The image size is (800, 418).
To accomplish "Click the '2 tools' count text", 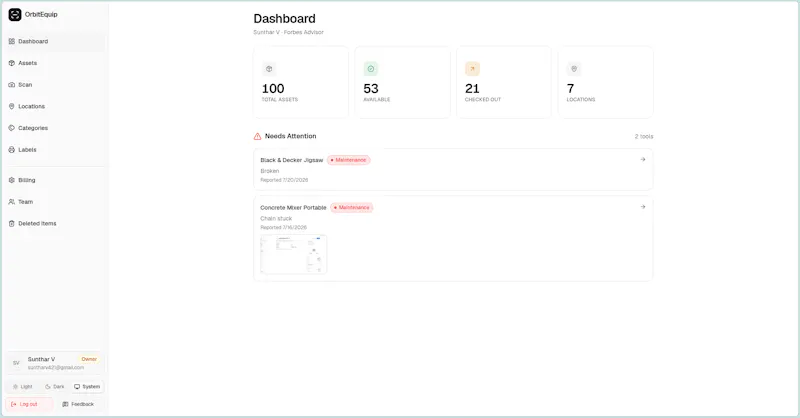I will pyautogui.click(x=644, y=137).
